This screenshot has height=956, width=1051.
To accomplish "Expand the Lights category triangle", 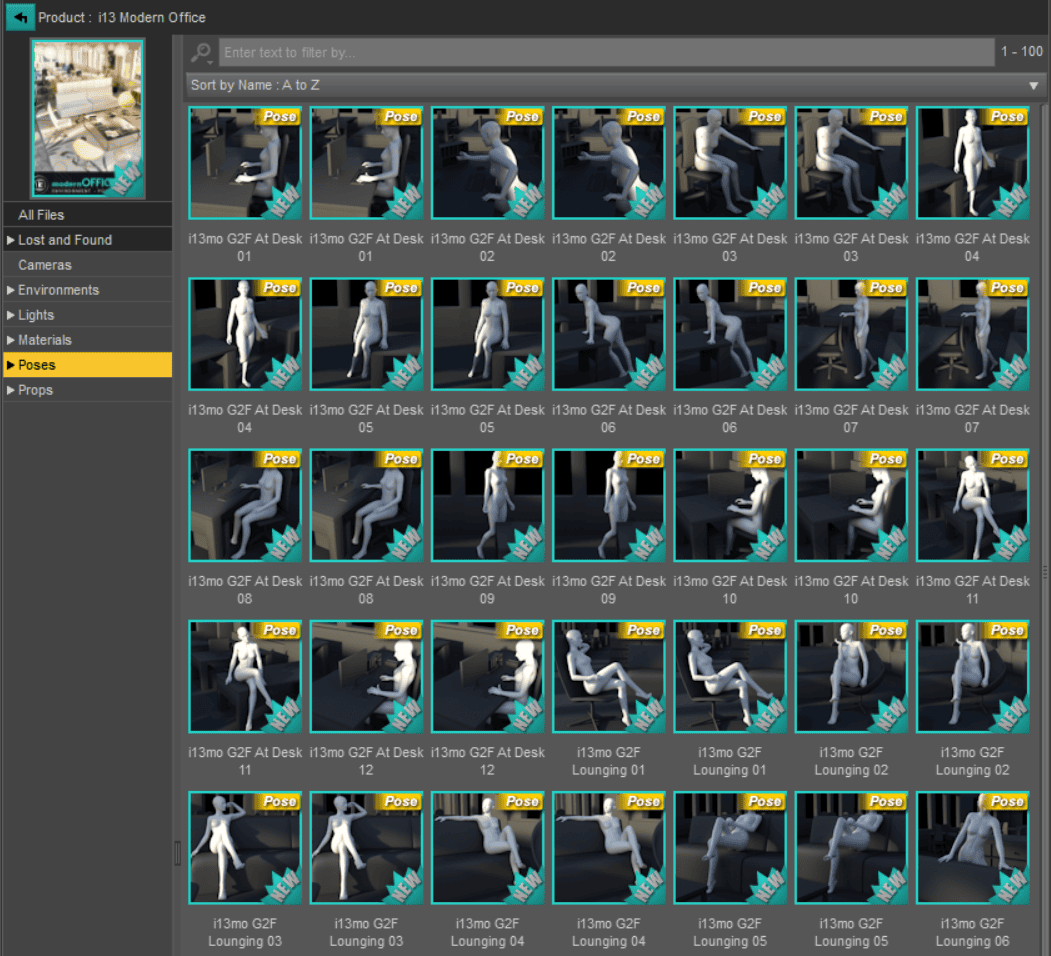I will coord(11,315).
